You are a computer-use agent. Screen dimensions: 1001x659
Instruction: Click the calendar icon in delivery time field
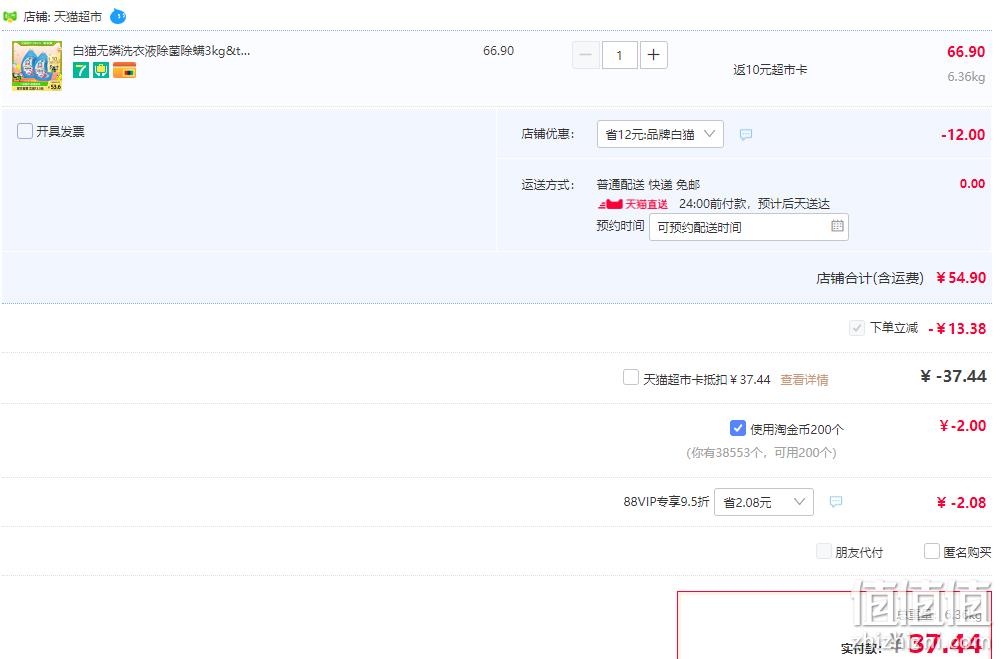(837, 226)
